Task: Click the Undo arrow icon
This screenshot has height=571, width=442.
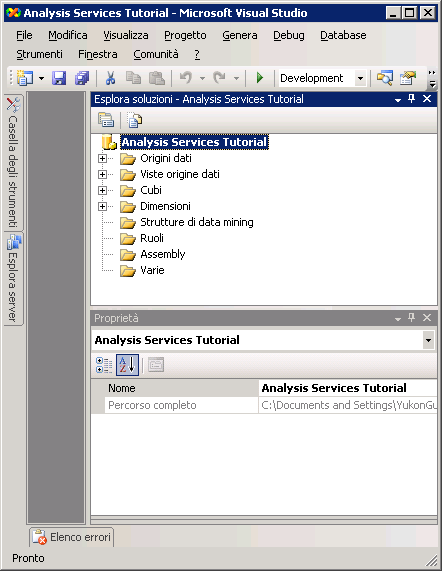Action: (186, 78)
